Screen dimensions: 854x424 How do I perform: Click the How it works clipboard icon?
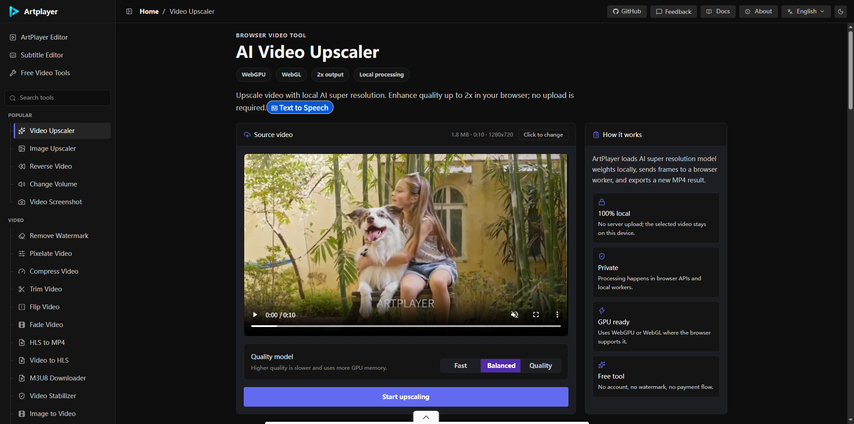(x=596, y=135)
